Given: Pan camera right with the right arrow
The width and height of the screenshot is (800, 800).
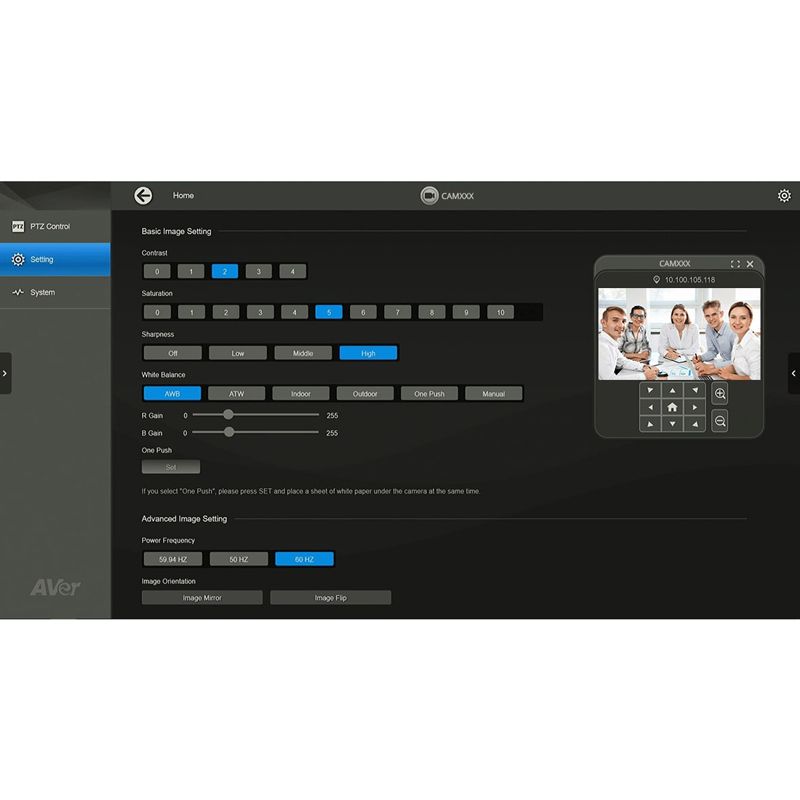Looking at the screenshot, I should pyautogui.click(x=694, y=407).
